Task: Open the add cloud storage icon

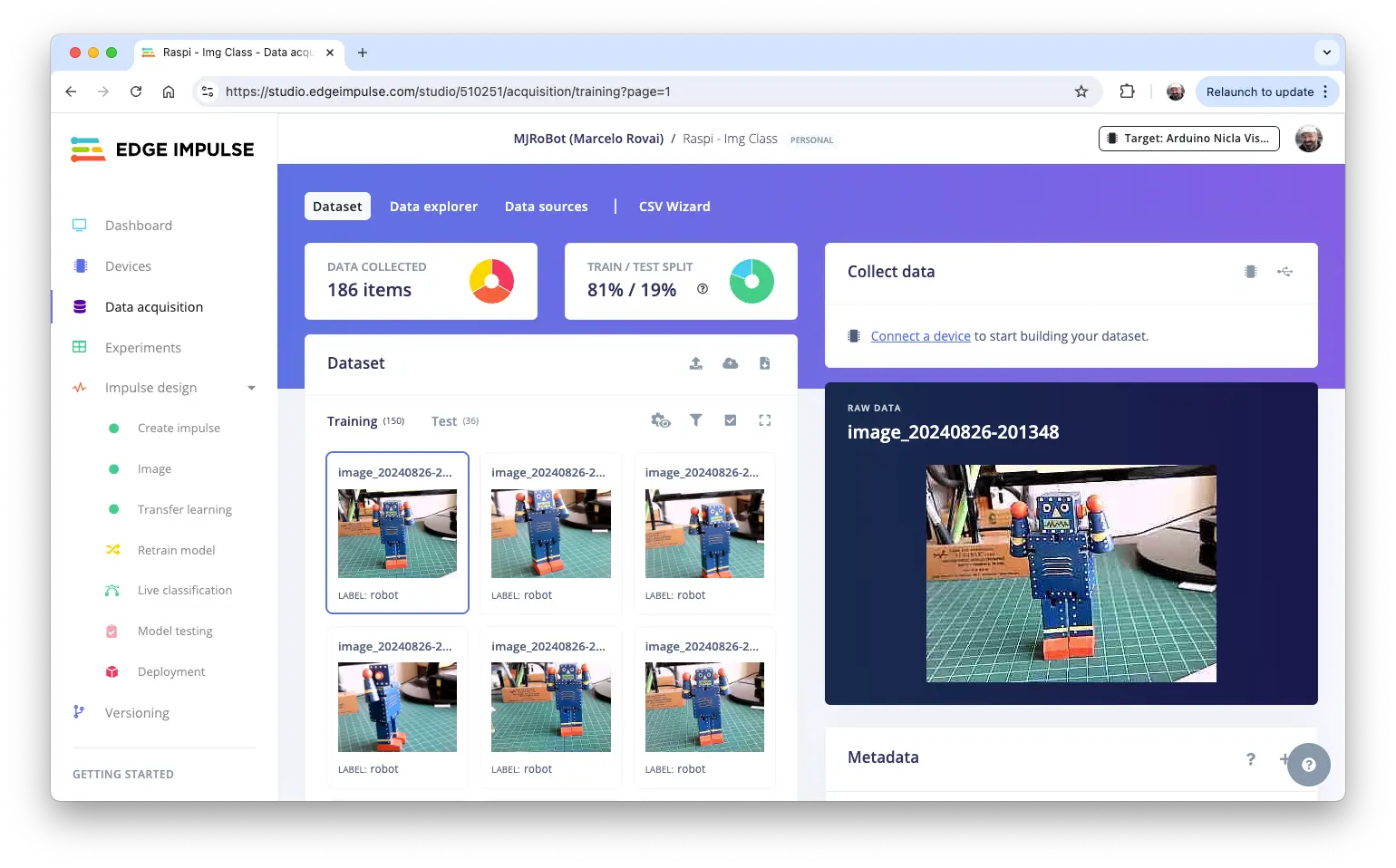Action: [x=730, y=363]
